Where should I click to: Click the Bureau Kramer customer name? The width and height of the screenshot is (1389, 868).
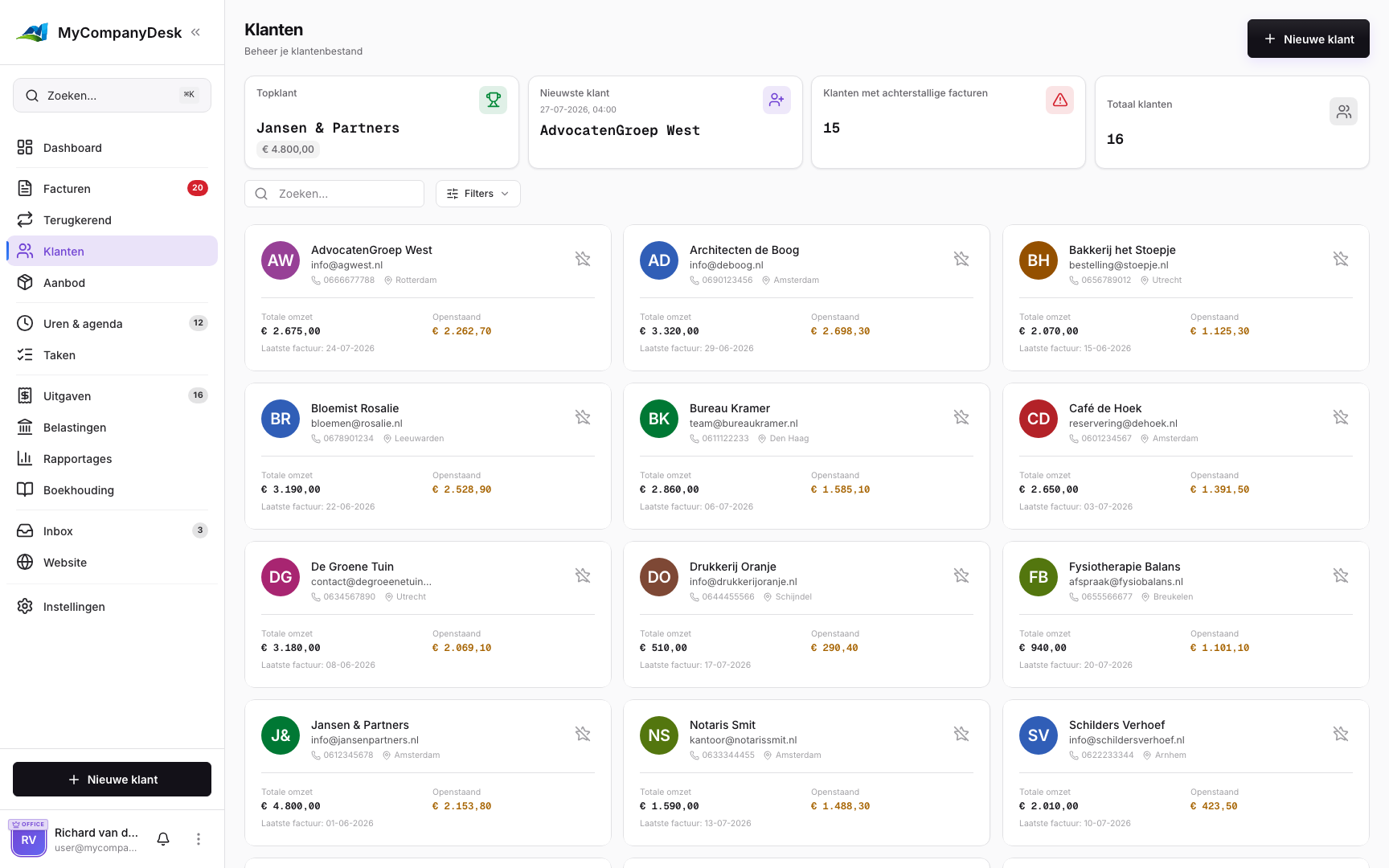730,408
